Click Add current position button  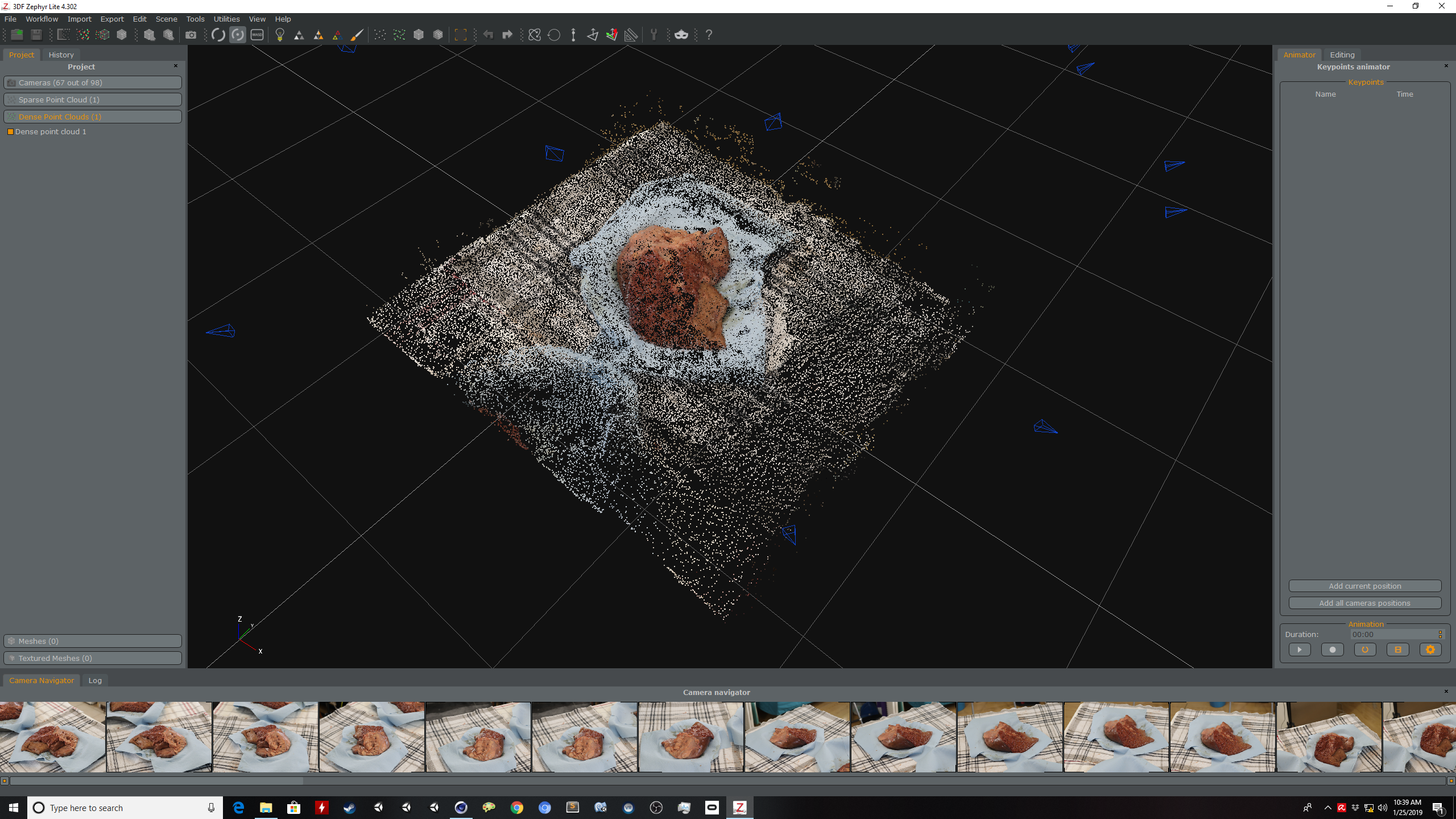(1364, 585)
